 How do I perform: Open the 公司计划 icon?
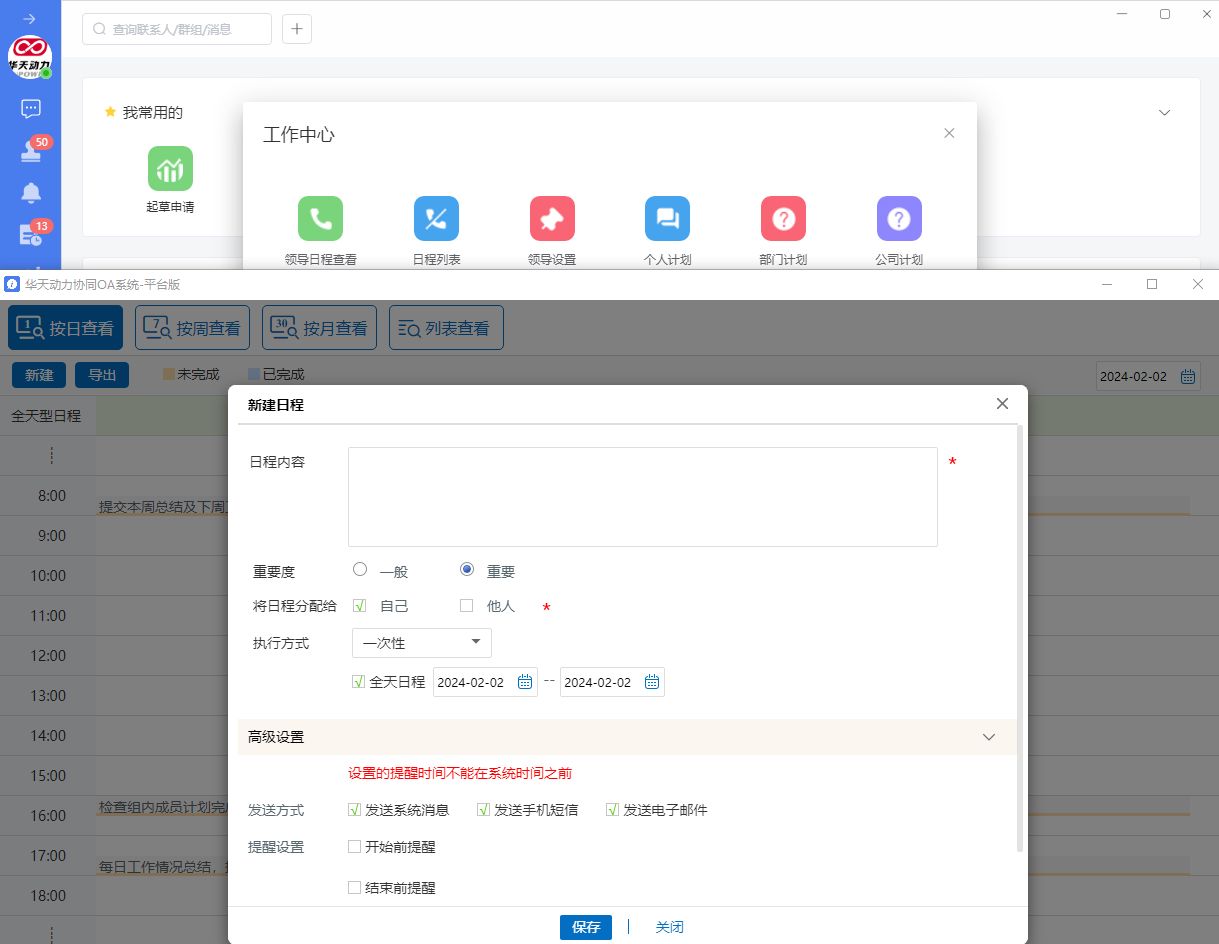[x=899, y=219]
